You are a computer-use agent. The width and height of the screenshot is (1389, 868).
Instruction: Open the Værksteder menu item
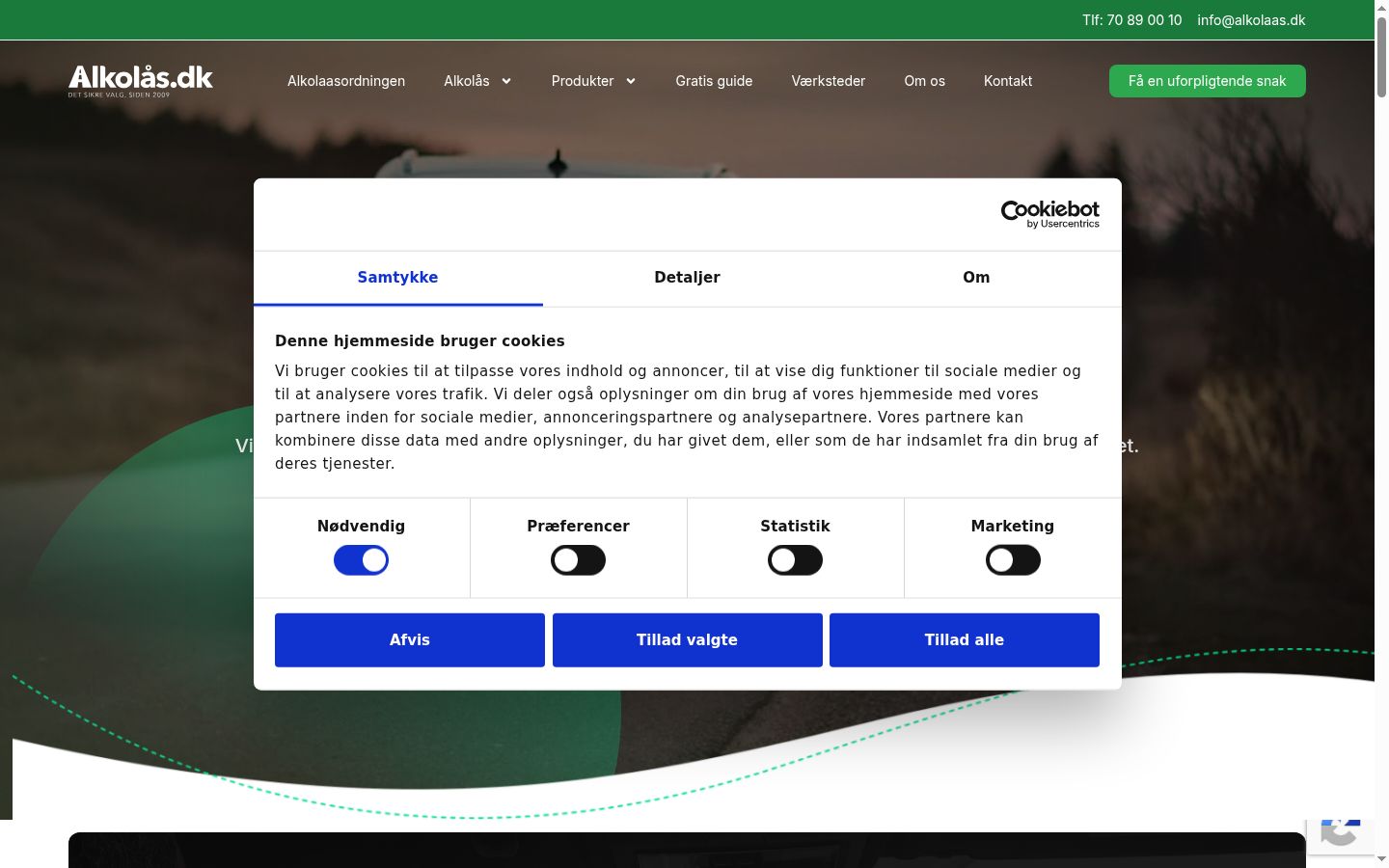(x=829, y=81)
